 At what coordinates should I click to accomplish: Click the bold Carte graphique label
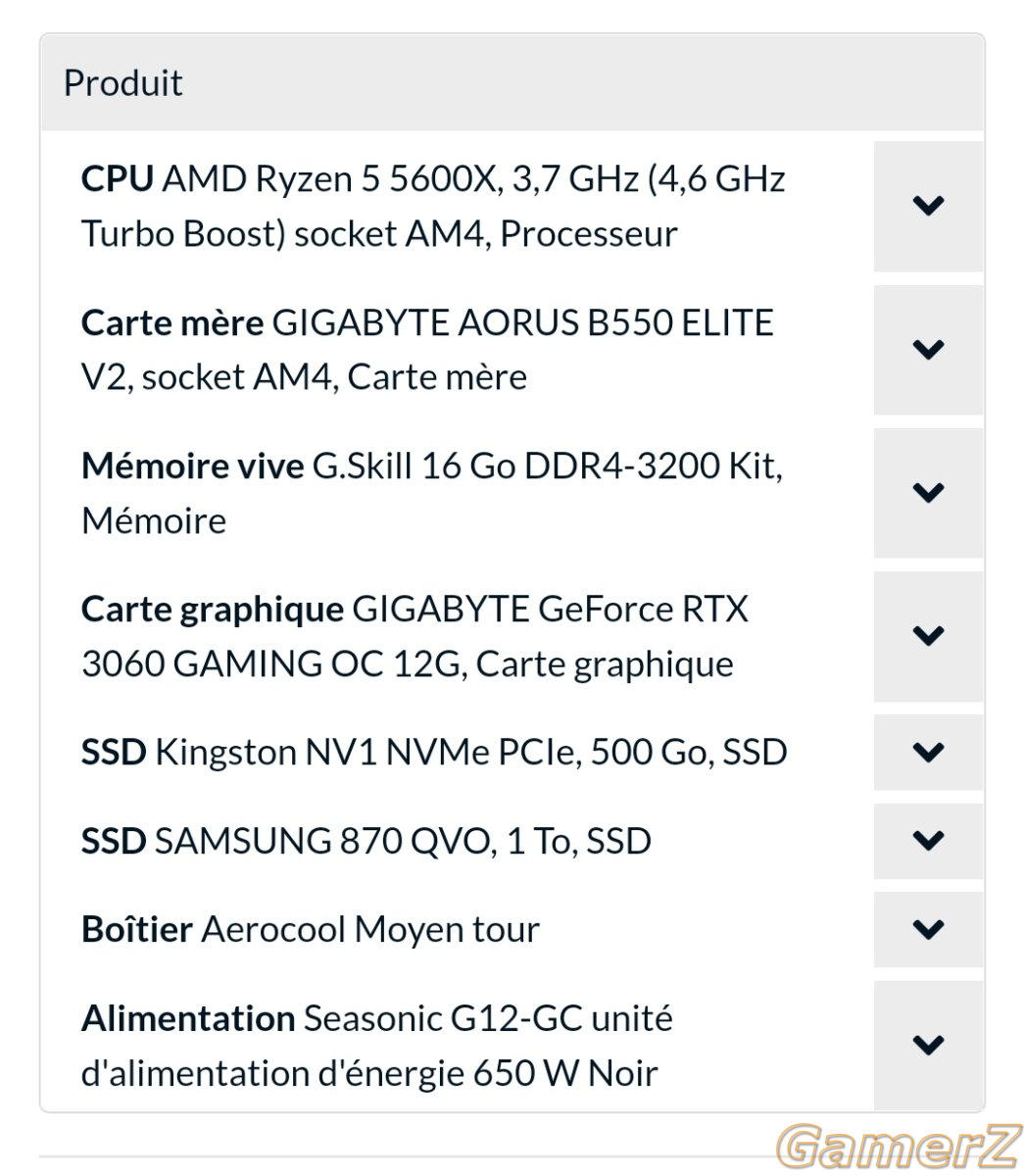pyautogui.click(x=213, y=610)
